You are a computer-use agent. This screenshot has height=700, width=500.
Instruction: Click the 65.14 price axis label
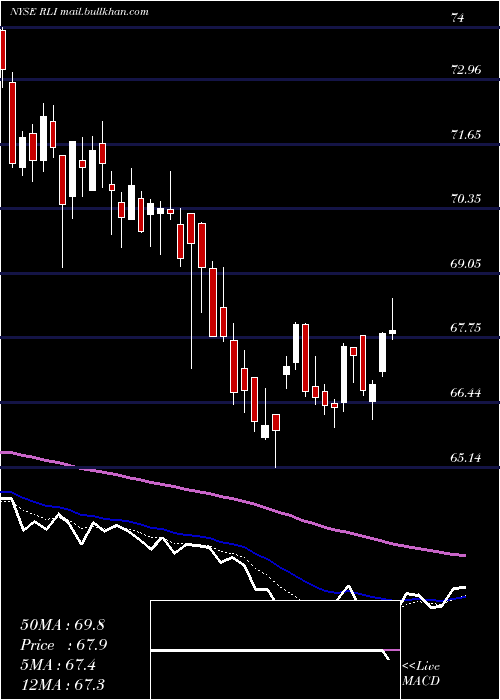[467, 458]
